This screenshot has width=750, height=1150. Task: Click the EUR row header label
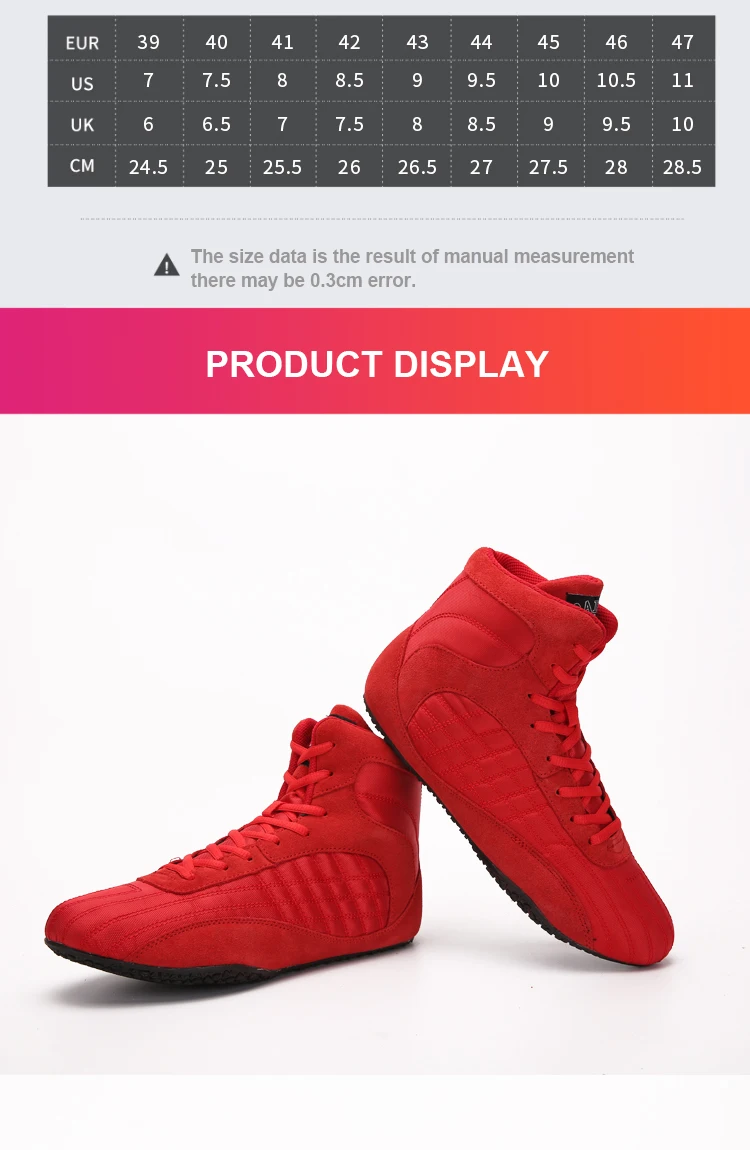pos(82,43)
